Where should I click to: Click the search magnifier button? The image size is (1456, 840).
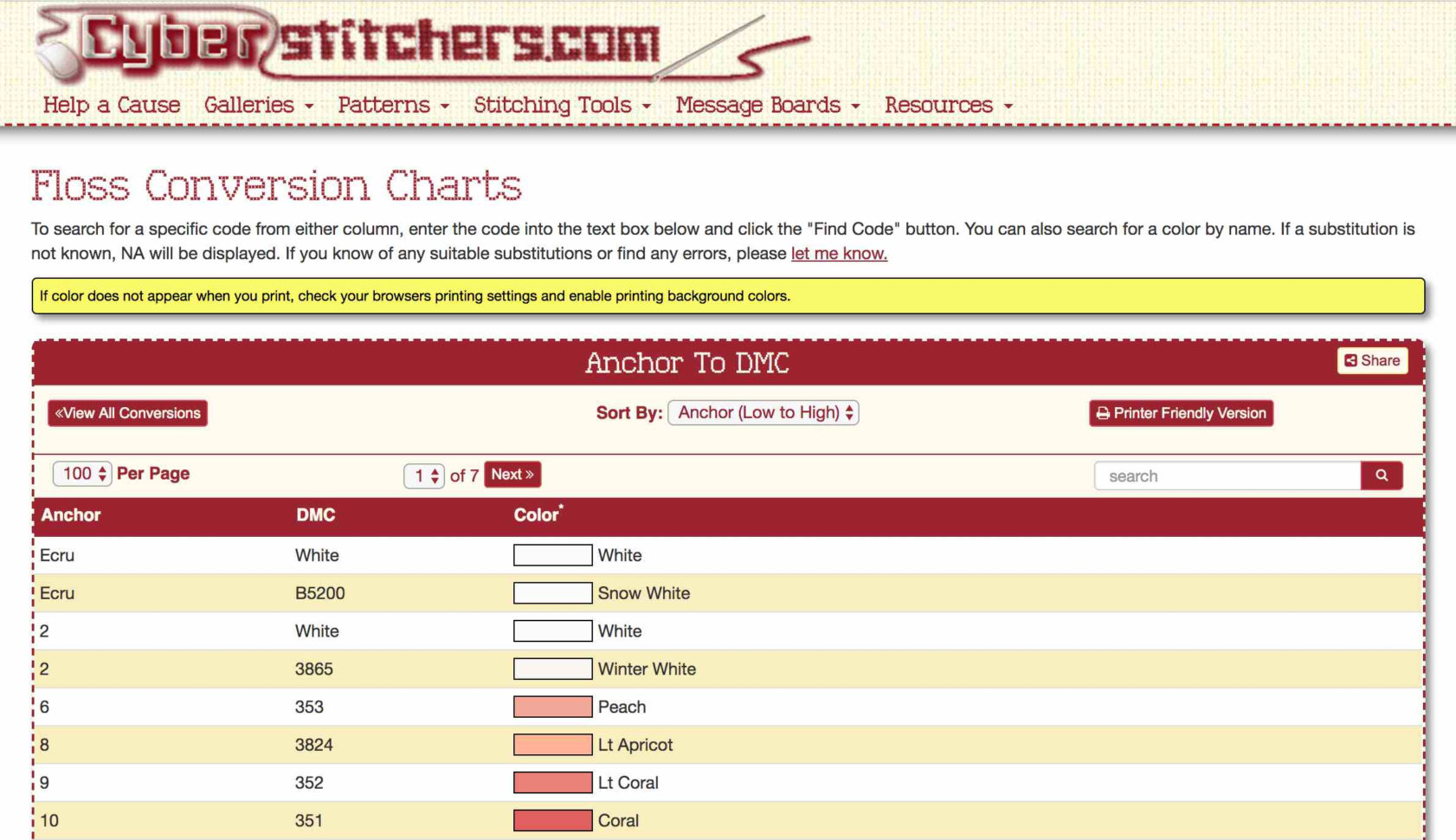click(1382, 475)
